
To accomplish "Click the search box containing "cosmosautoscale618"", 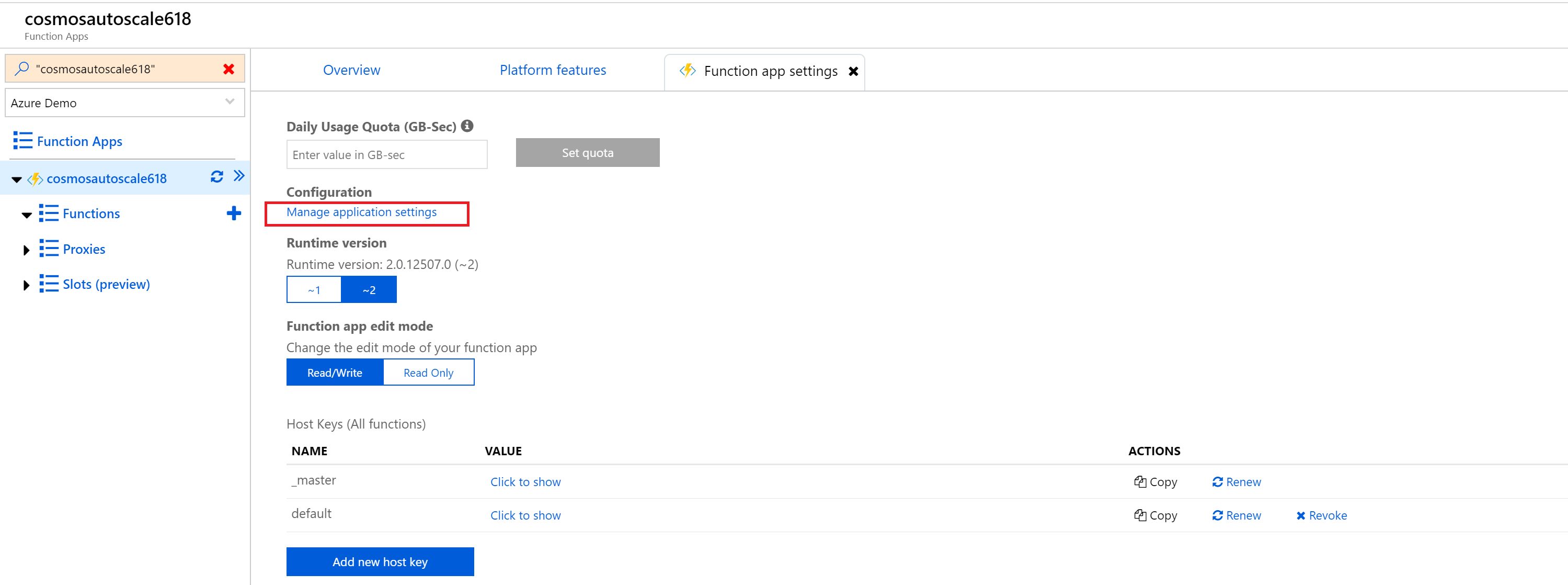I will (125, 68).
